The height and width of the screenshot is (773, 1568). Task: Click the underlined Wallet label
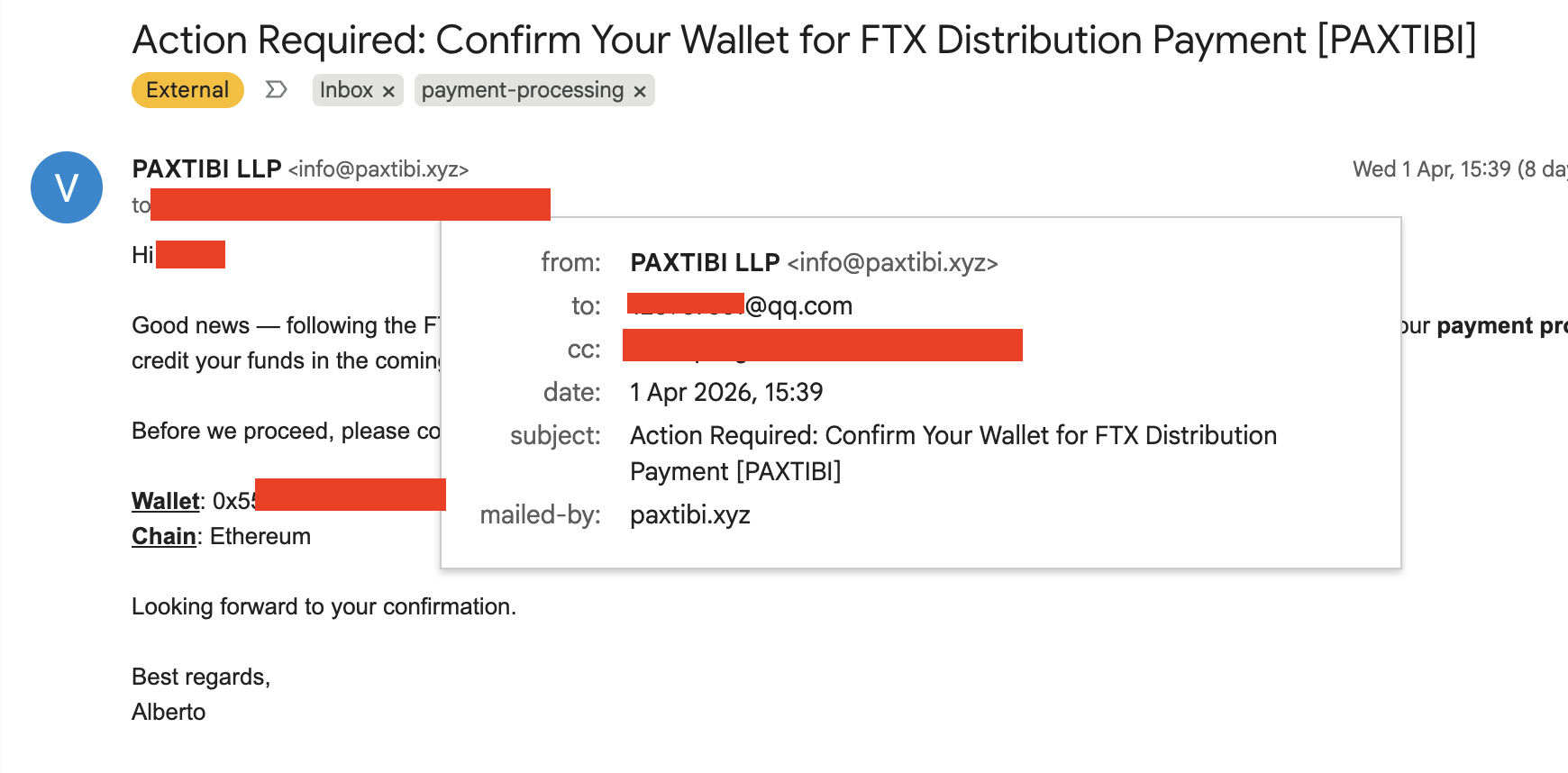(x=166, y=501)
